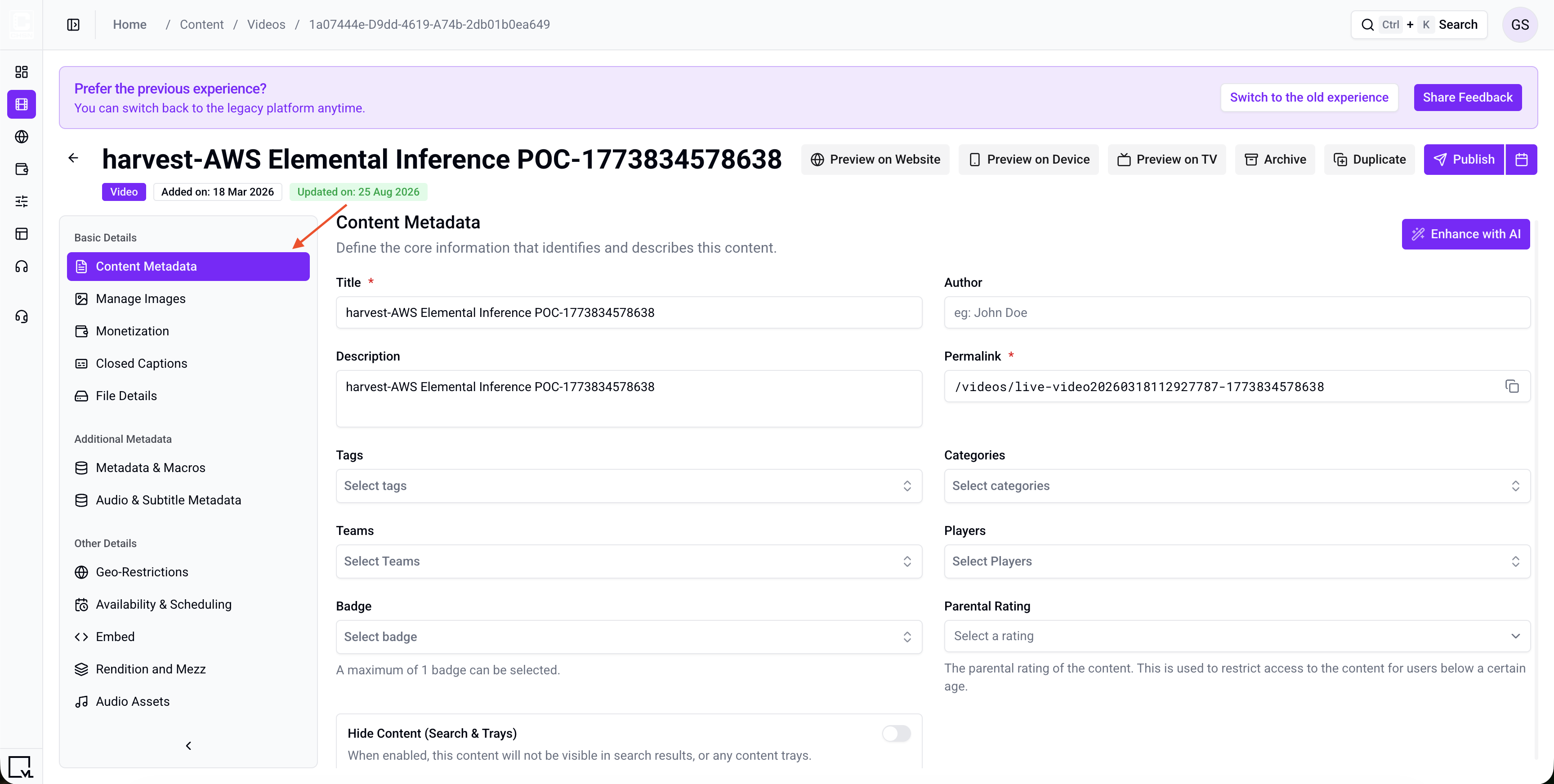
Task: Toggle Hide Content (Search & Trays) switch
Action: click(897, 733)
